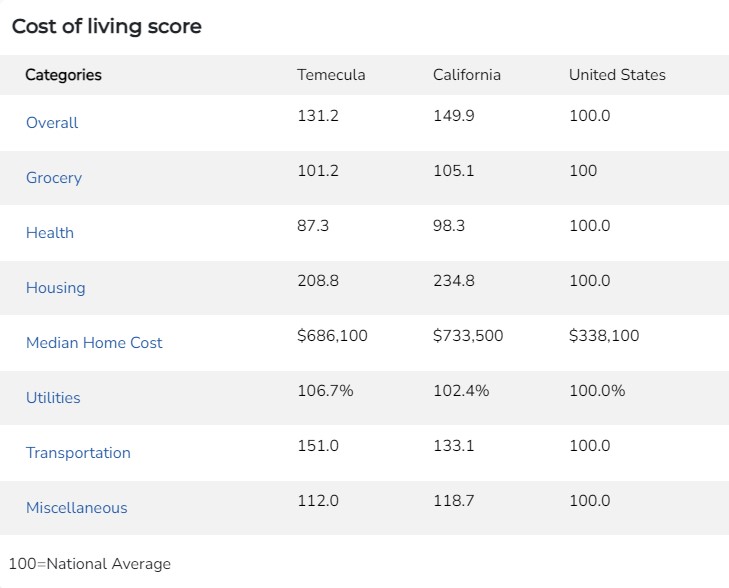The width and height of the screenshot is (729, 588).
Task: Select Temecula utilities value 106.7%
Action: (325, 390)
